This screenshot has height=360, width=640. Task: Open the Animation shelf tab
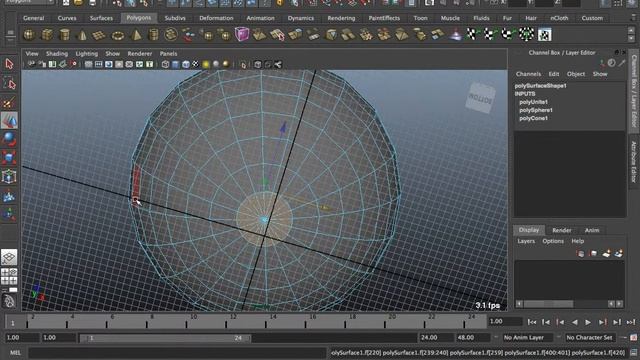tap(260, 18)
